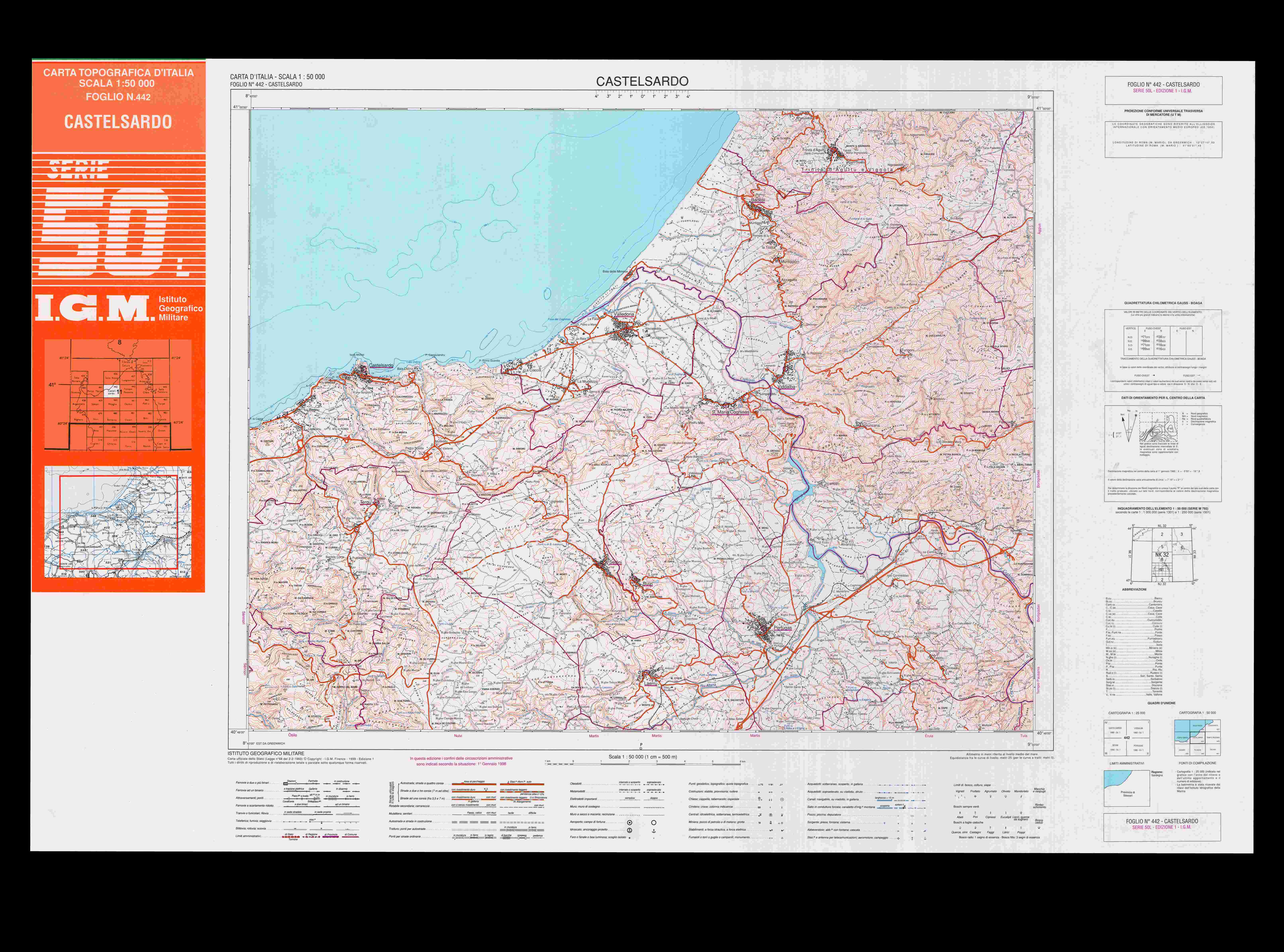Click the 'CARTOGRAFIA 1 : 50 000' union diagram
Screen dimensions: 1284x952
1198,737
